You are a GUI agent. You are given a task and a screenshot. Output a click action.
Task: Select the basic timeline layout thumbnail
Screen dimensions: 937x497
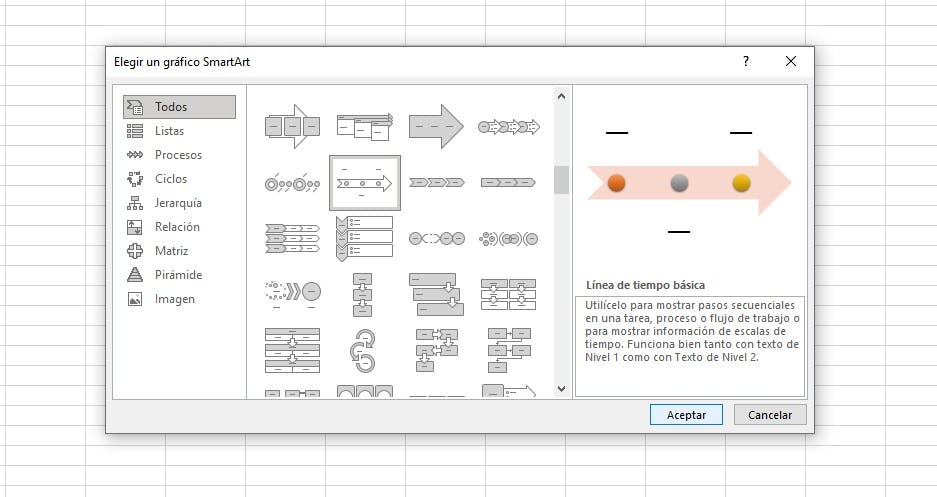[x=365, y=183]
